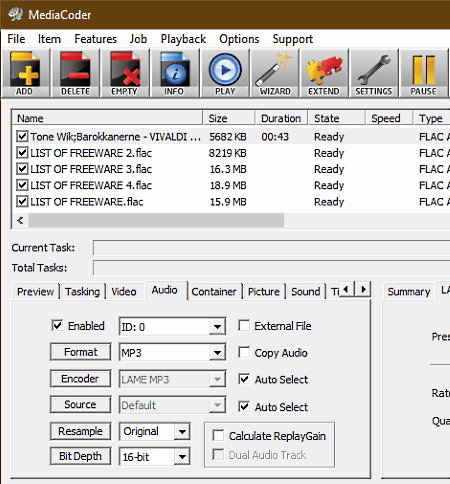Open the audio ID: 0 dropdown
Screen dimensions: 450x484
pyautogui.click(x=217, y=327)
